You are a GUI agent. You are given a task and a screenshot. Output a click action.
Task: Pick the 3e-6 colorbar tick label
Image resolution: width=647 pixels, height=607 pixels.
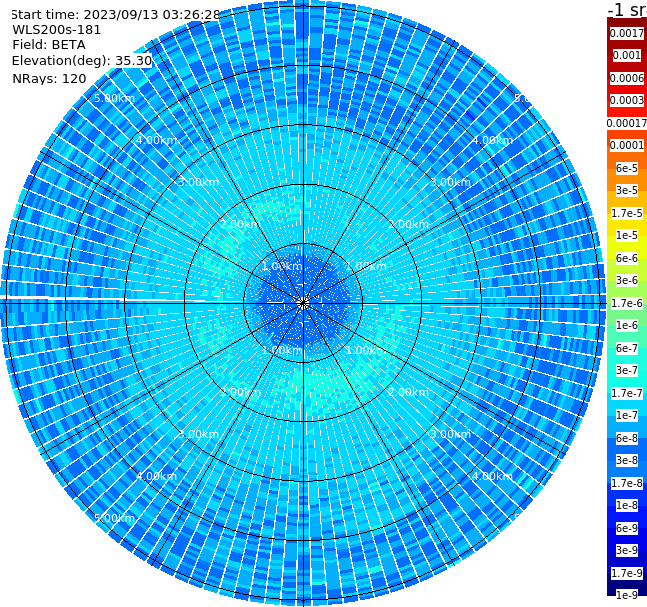pyautogui.click(x=627, y=280)
